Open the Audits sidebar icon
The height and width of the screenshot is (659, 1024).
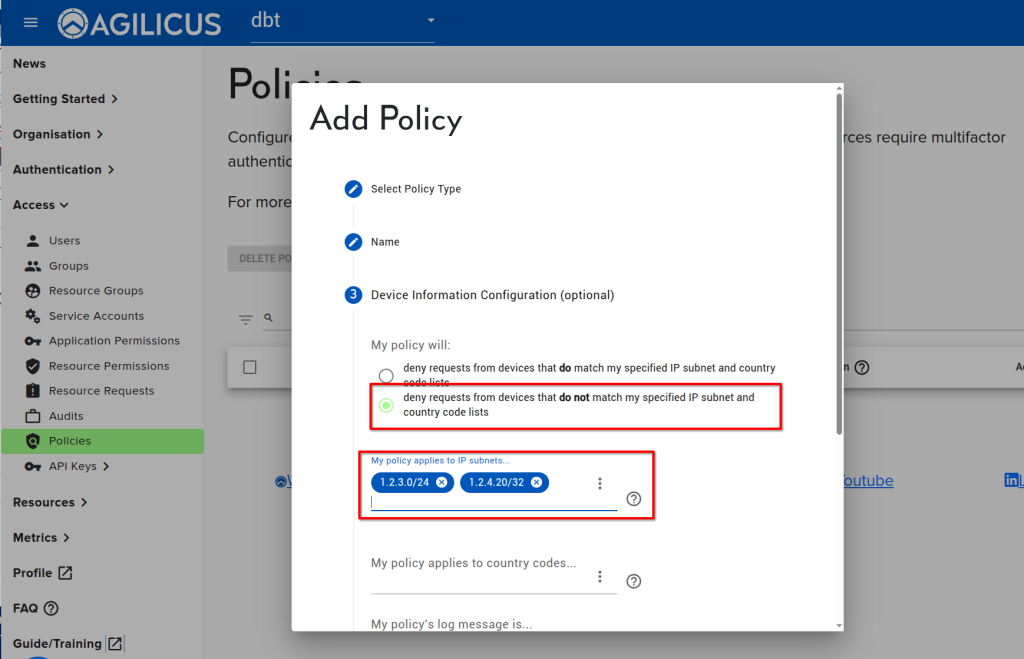(x=34, y=416)
